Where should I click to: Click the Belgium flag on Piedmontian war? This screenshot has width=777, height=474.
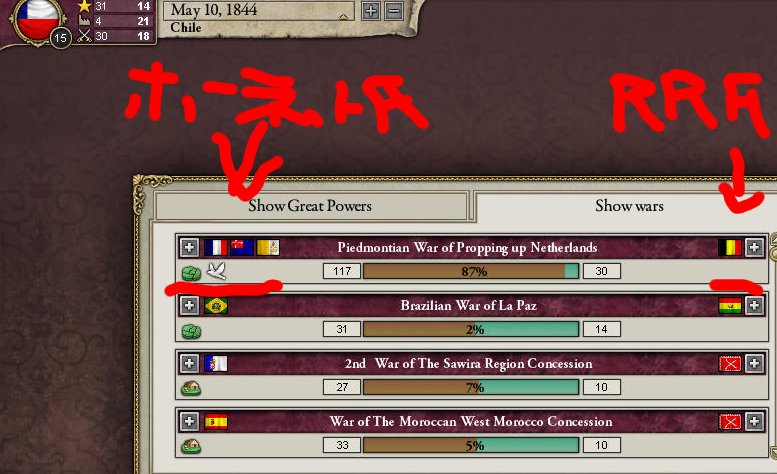(729, 247)
